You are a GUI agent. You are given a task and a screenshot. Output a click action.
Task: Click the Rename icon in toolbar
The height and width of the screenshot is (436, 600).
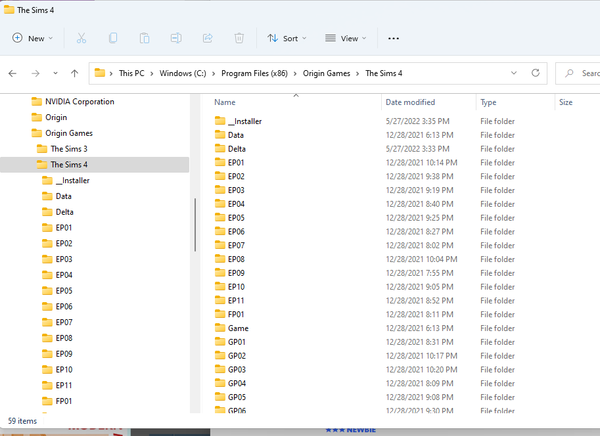pyautogui.click(x=176, y=38)
